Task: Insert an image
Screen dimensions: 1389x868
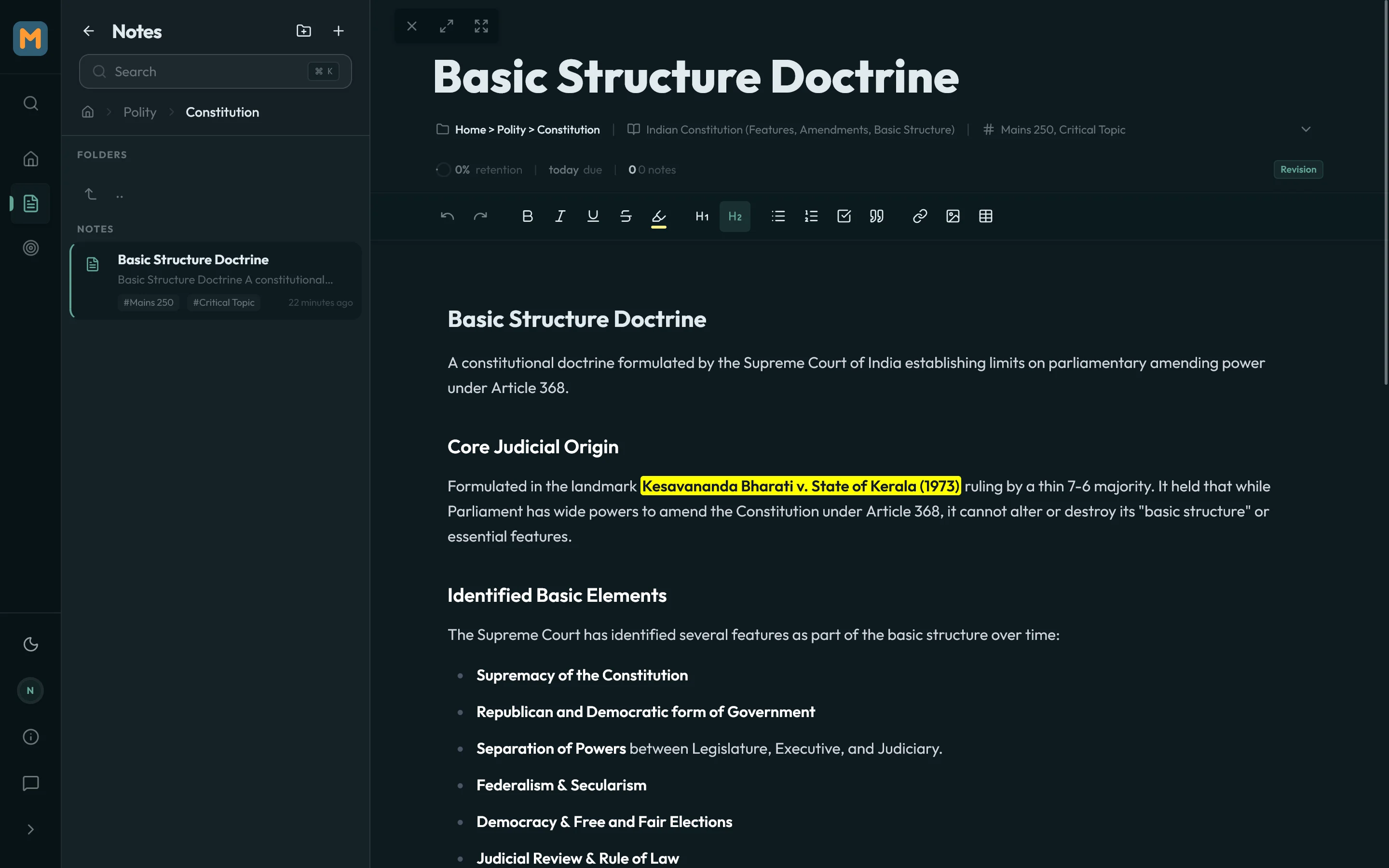Action: click(x=953, y=217)
